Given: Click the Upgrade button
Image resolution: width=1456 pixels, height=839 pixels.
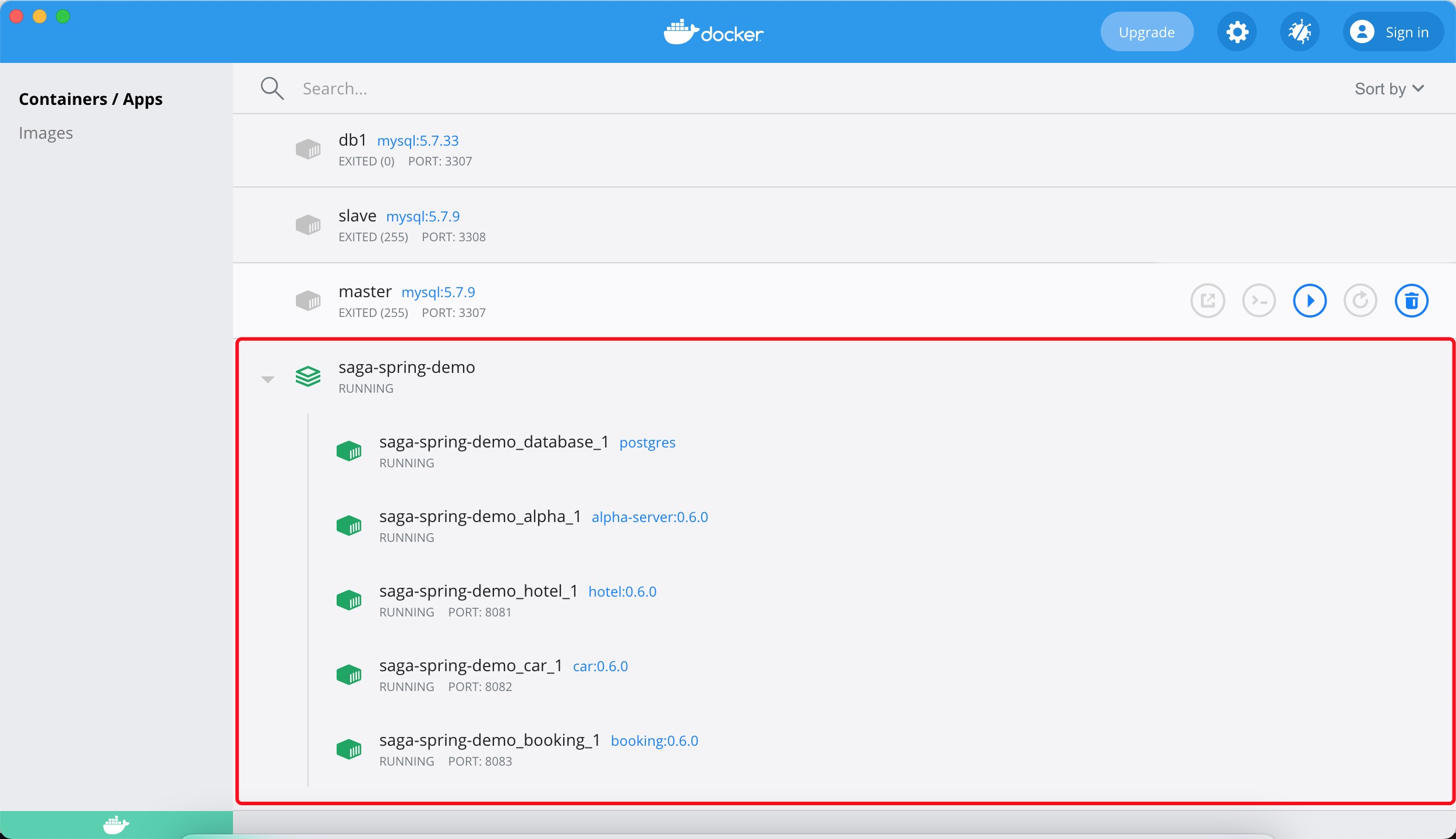Looking at the screenshot, I should coord(1147,32).
